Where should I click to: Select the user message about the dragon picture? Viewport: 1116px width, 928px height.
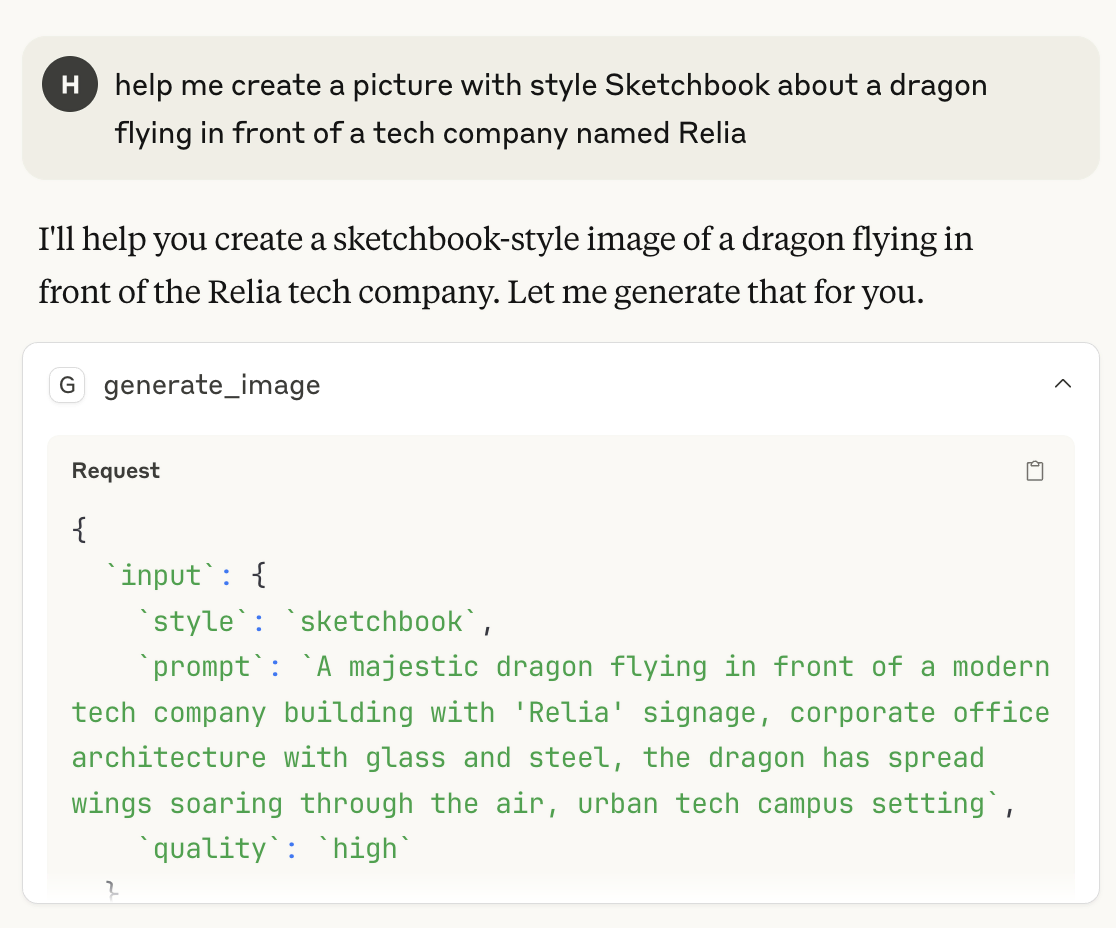551,109
